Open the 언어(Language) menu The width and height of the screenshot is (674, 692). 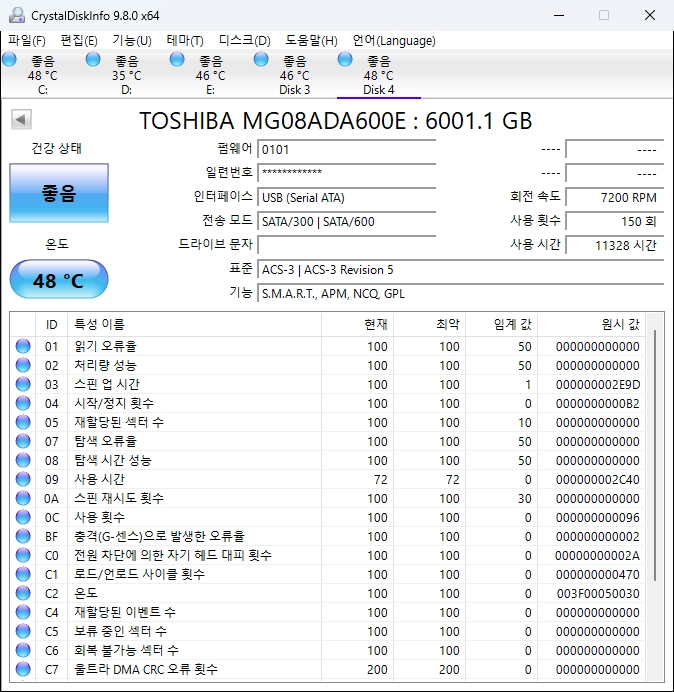point(394,41)
